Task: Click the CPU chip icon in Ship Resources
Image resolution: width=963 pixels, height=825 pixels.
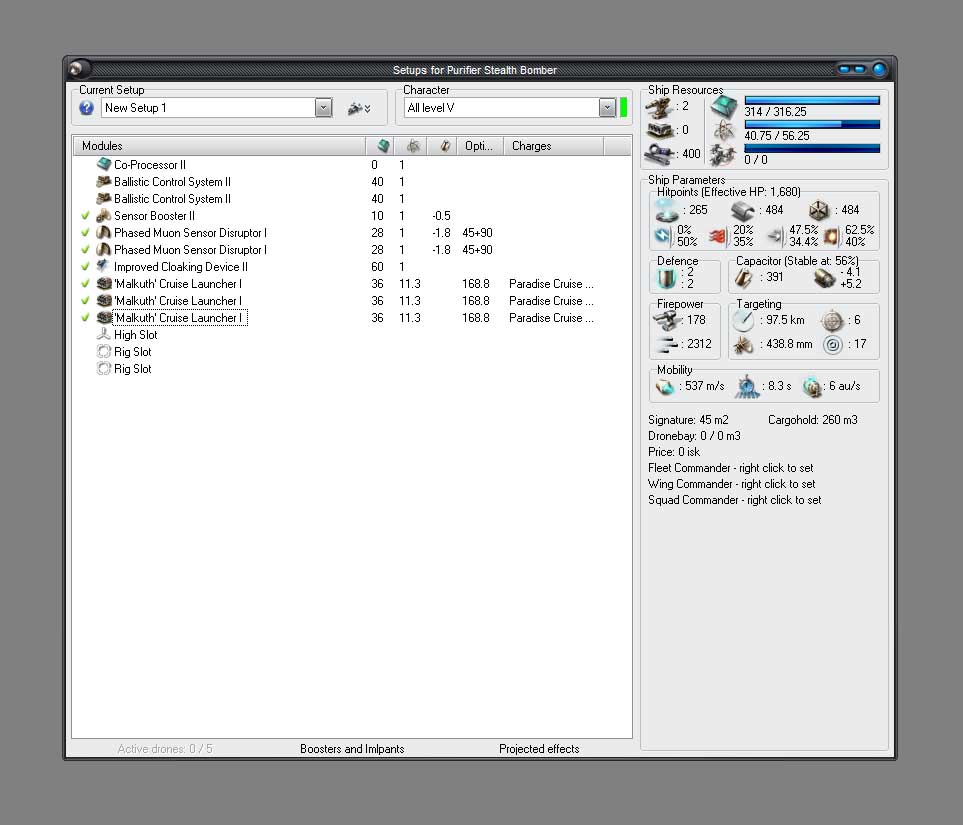Action: [725, 107]
